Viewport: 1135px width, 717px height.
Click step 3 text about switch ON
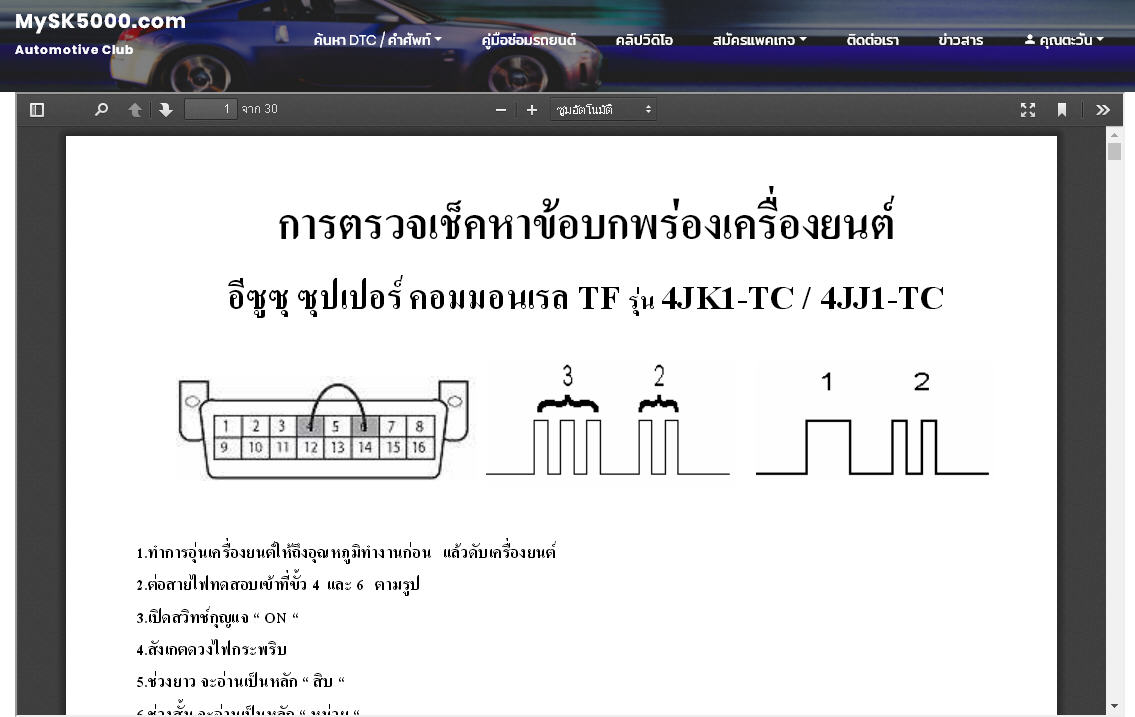217,617
